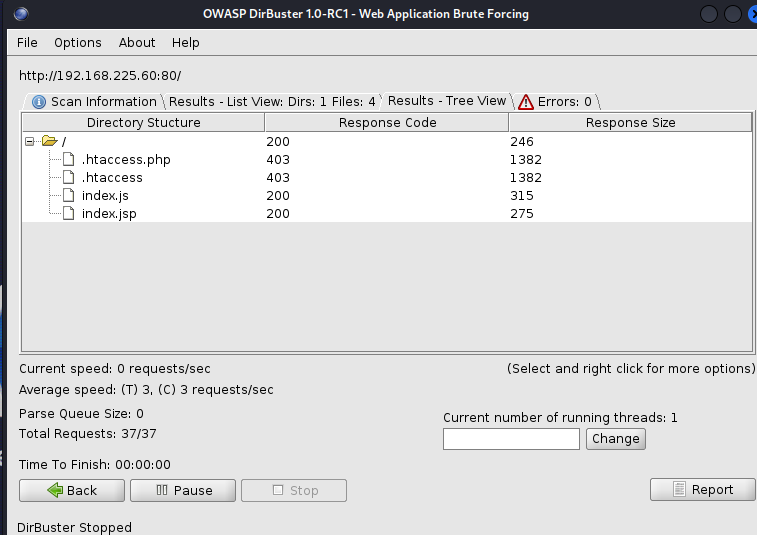Viewport: 757px width, 535px height.
Task: Open the About menu
Action: (x=137, y=42)
